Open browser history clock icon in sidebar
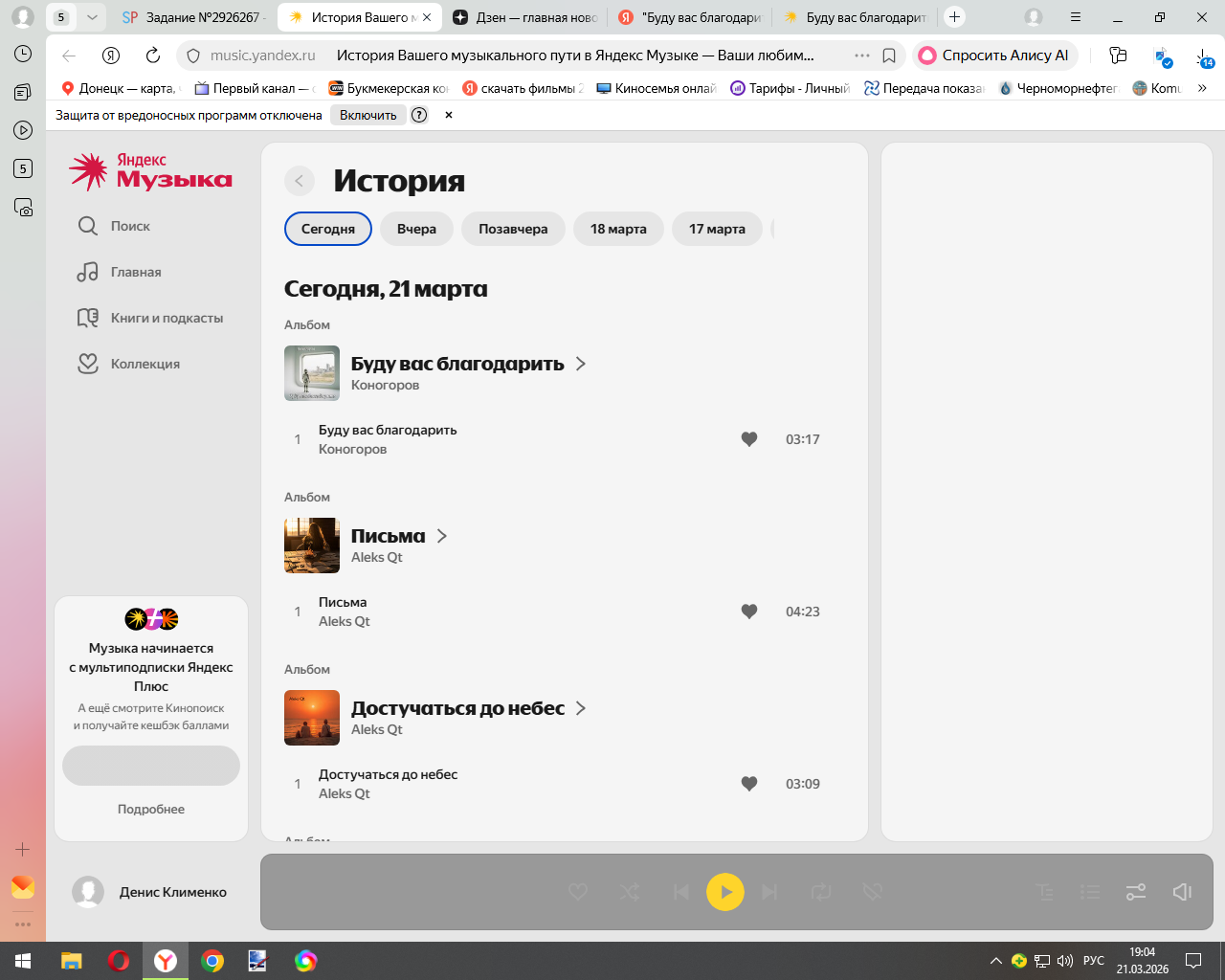The width and height of the screenshot is (1225, 980). point(23,54)
